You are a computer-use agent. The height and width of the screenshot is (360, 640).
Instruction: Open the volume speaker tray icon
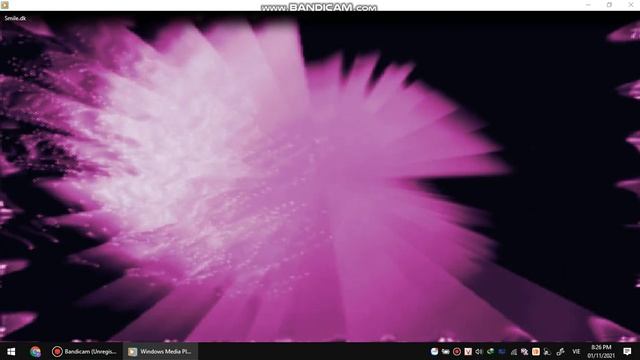click(478, 351)
